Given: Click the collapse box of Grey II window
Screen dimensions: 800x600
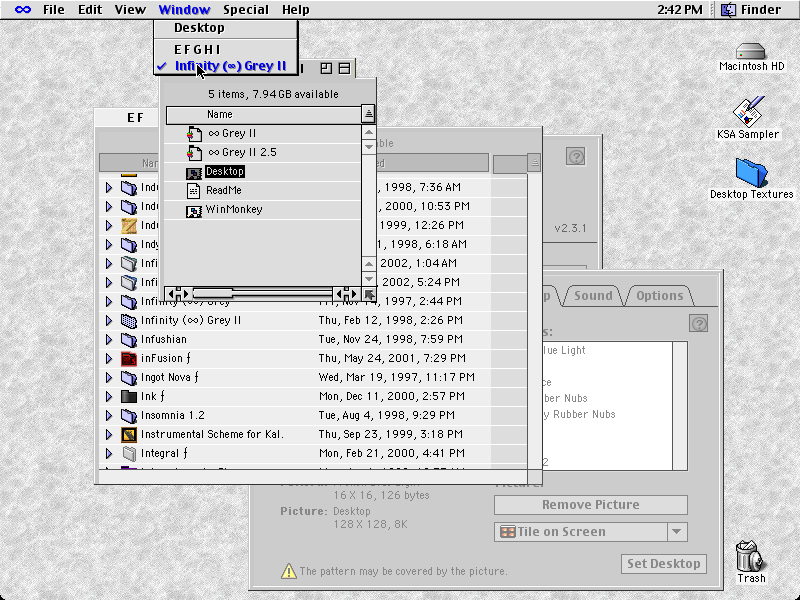Looking at the screenshot, I should point(345,68).
